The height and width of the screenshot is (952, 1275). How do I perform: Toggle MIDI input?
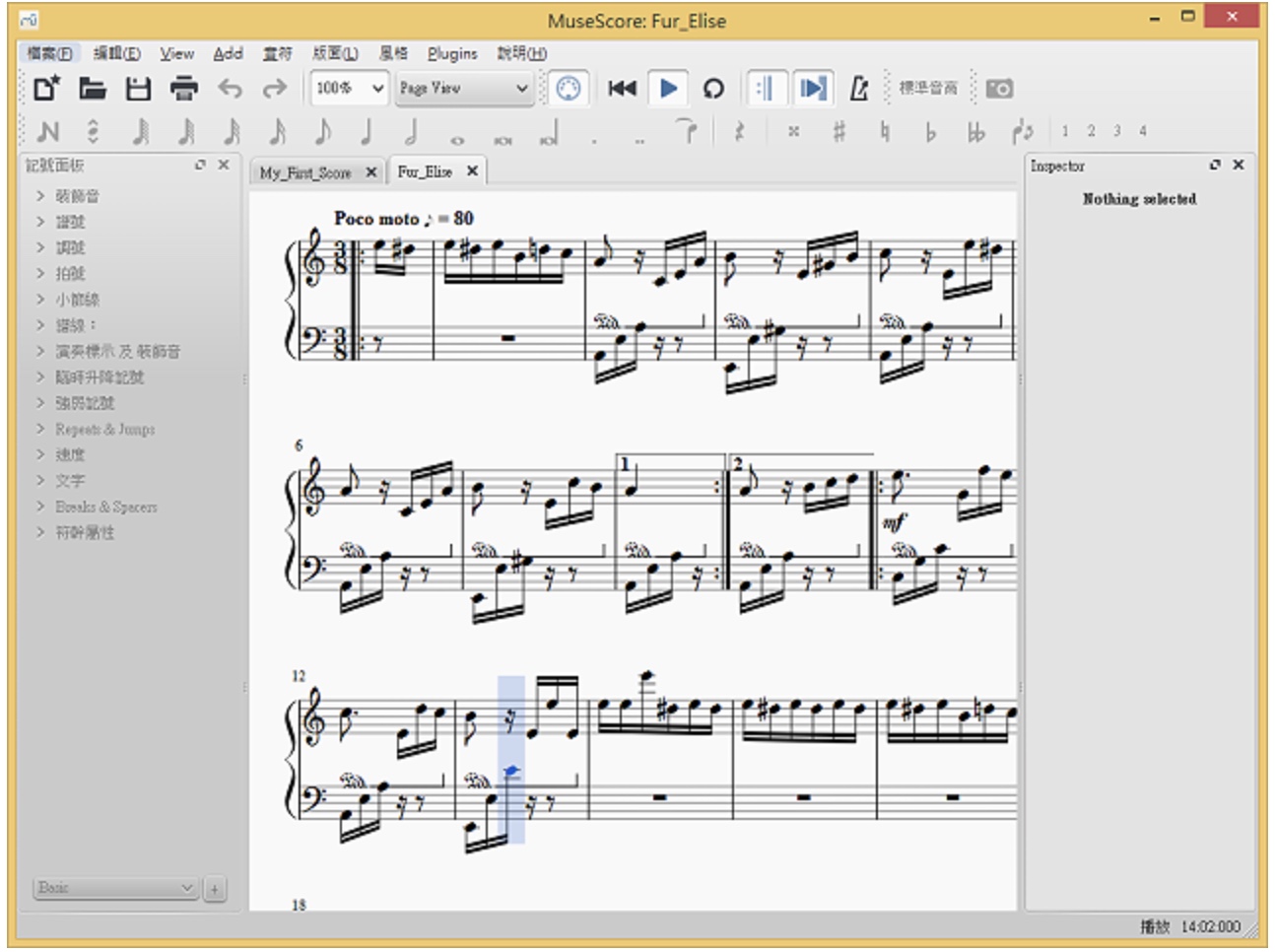tap(569, 89)
